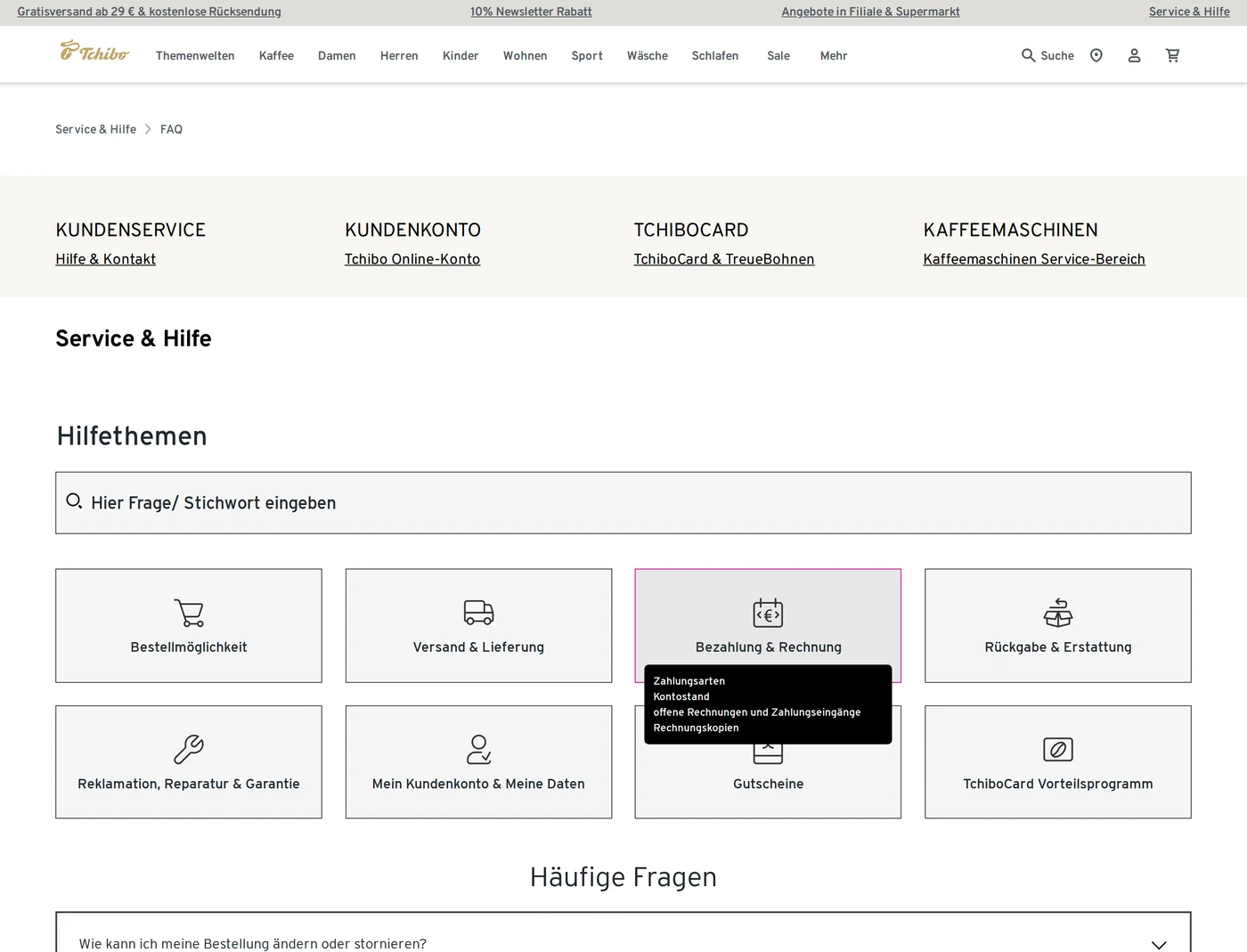Click the person icon of Mein Kundenkonto

pyautogui.click(x=478, y=749)
